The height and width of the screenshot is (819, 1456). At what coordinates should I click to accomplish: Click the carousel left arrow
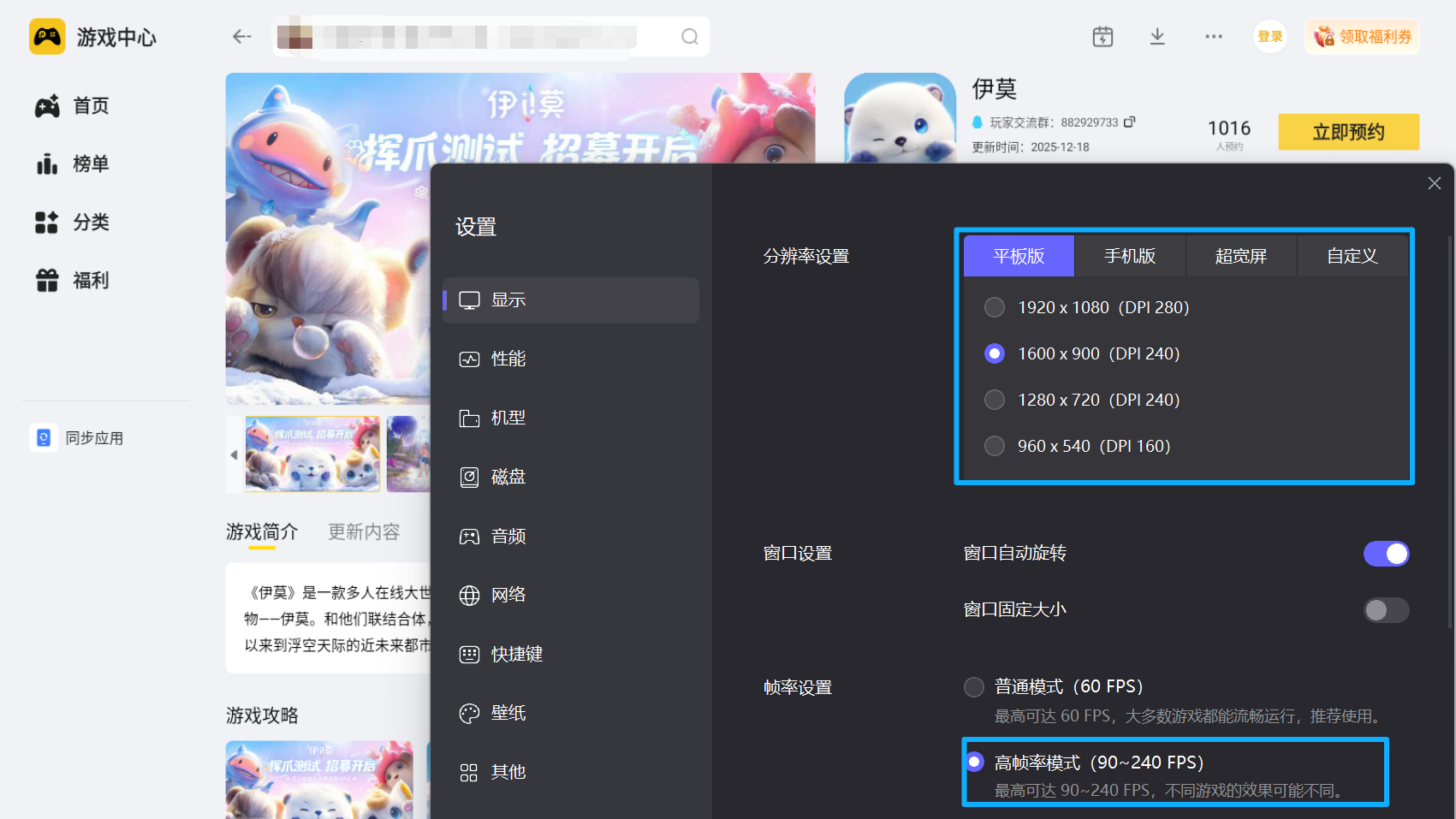235,454
